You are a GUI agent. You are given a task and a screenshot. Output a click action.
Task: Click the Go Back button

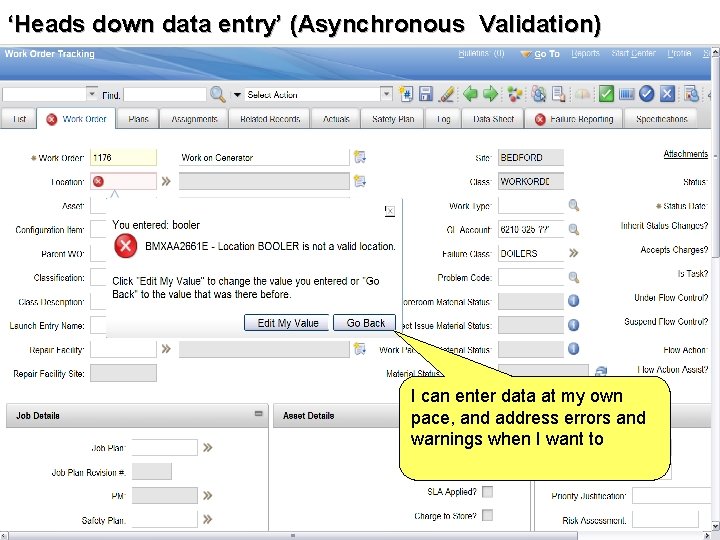pyautogui.click(x=365, y=323)
